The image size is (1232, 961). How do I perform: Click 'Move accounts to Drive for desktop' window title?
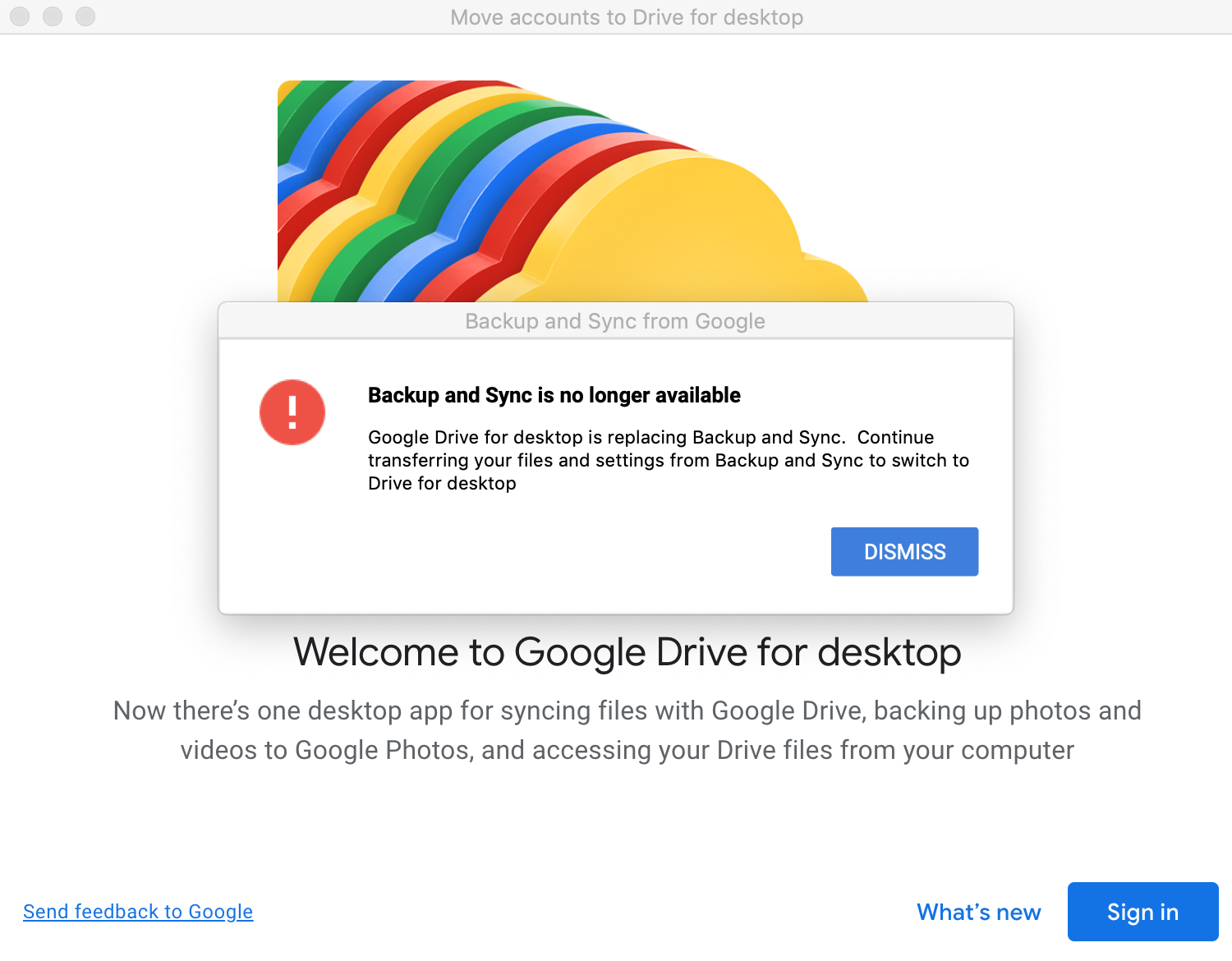click(627, 17)
